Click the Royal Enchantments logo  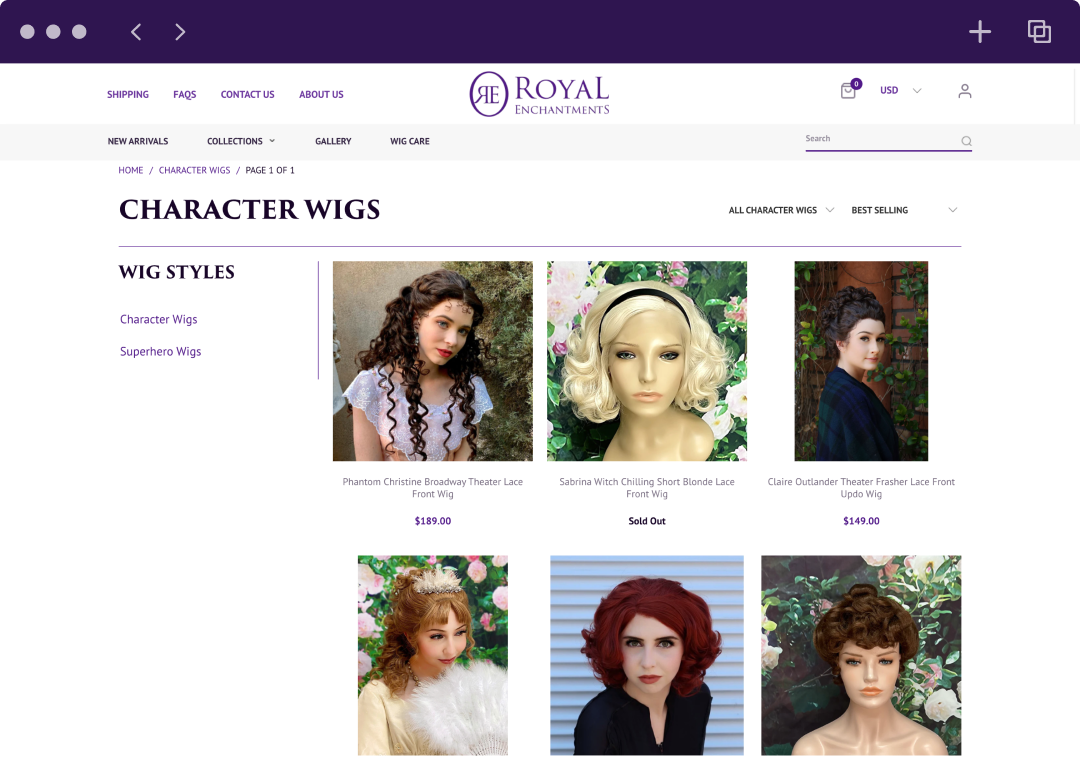pyautogui.click(x=539, y=94)
